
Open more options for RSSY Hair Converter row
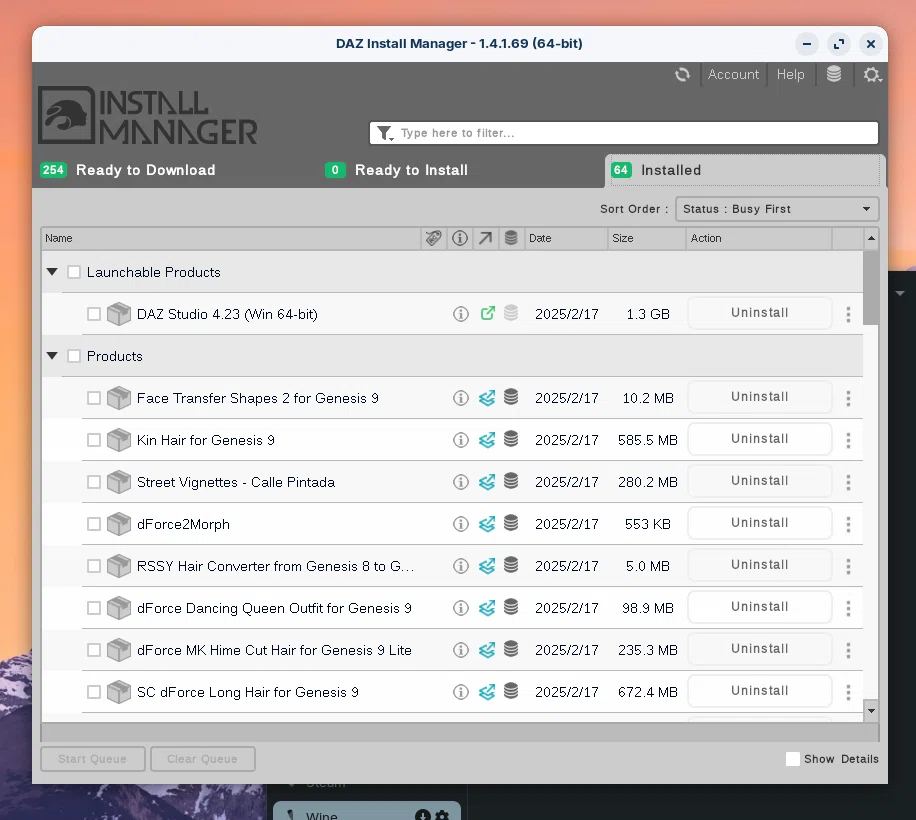click(848, 567)
